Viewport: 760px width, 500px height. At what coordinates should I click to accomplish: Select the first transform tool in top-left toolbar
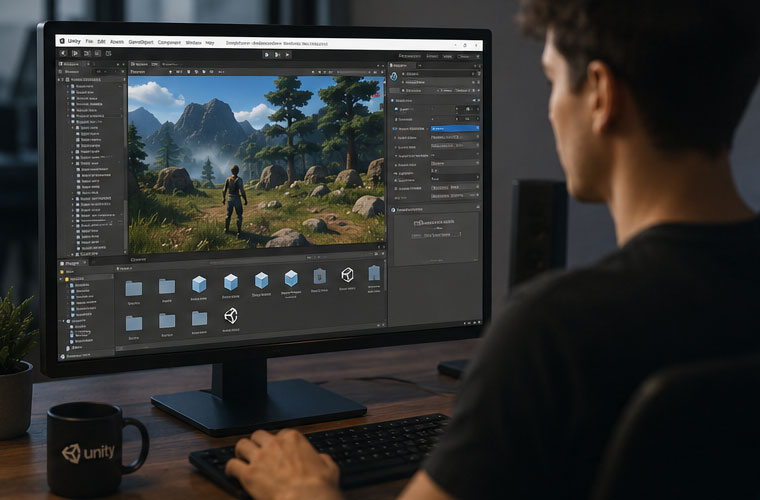pos(63,53)
